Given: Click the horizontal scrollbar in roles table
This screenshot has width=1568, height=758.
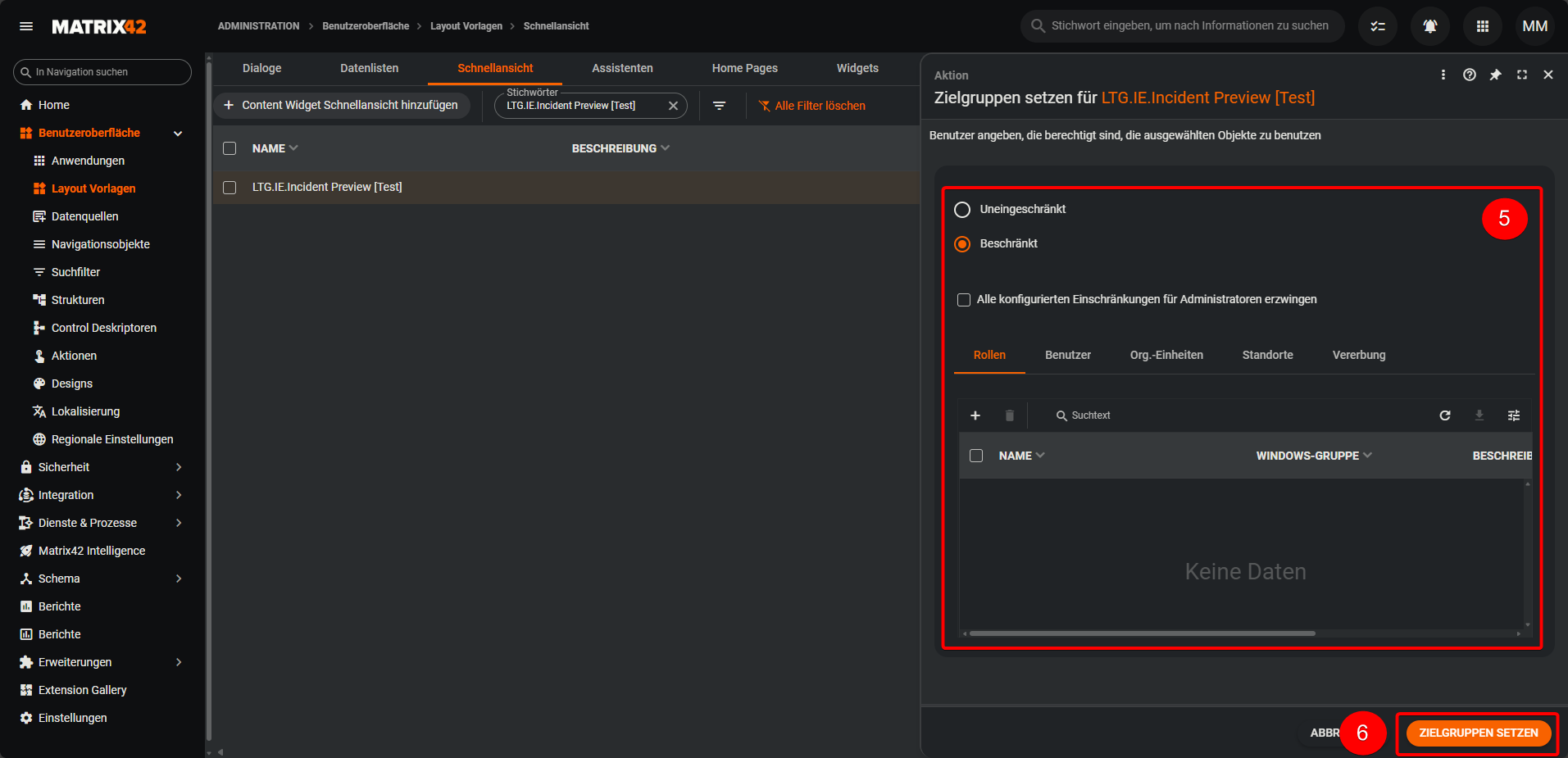Looking at the screenshot, I should point(1142,633).
